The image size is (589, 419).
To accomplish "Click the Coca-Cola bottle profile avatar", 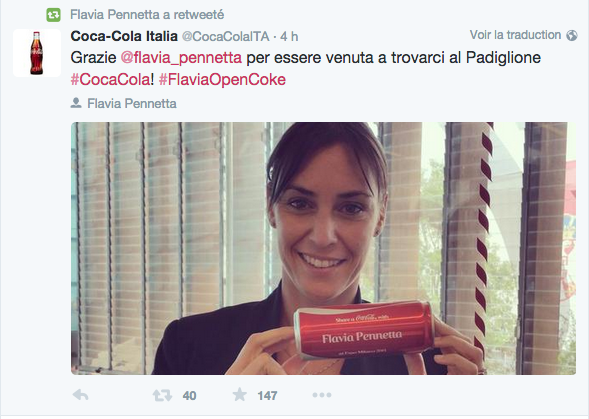I will click(37, 53).
